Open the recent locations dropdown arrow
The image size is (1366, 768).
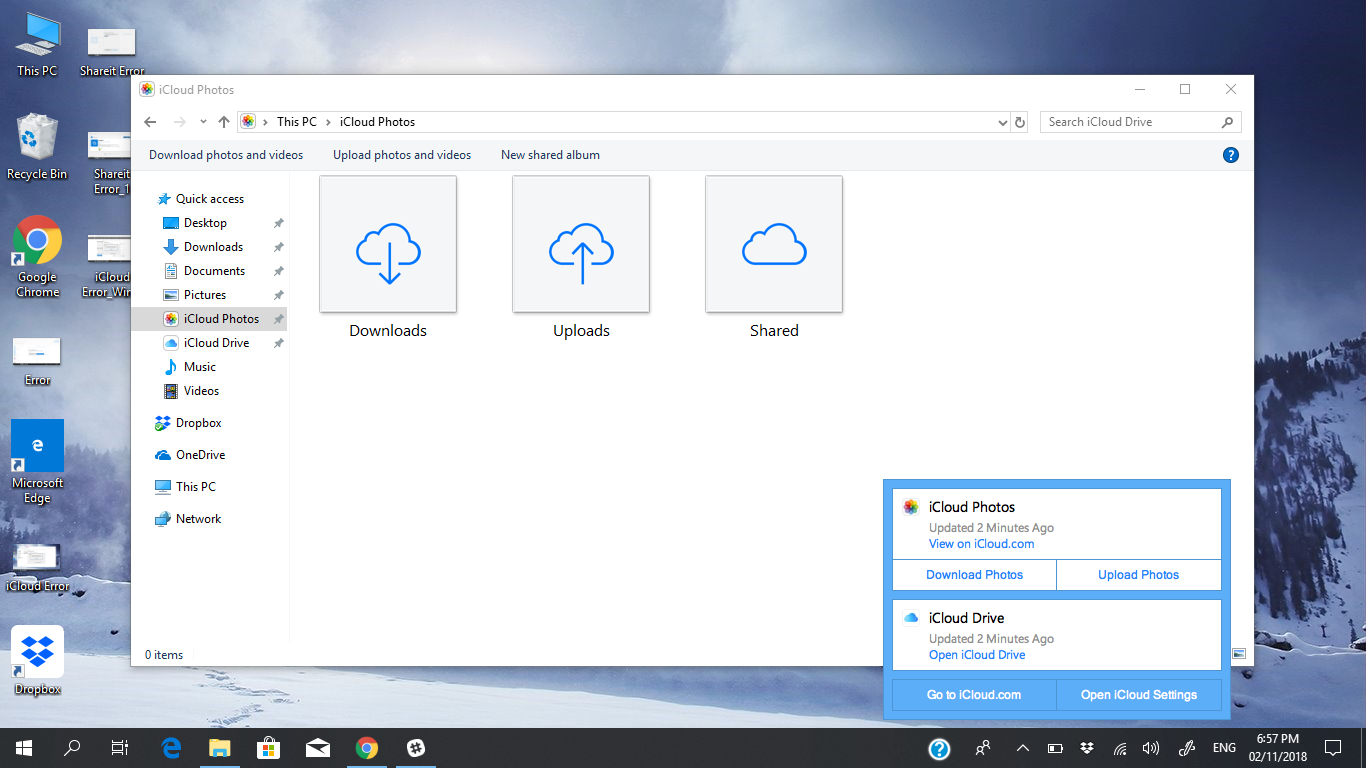click(x=203, y=122)
